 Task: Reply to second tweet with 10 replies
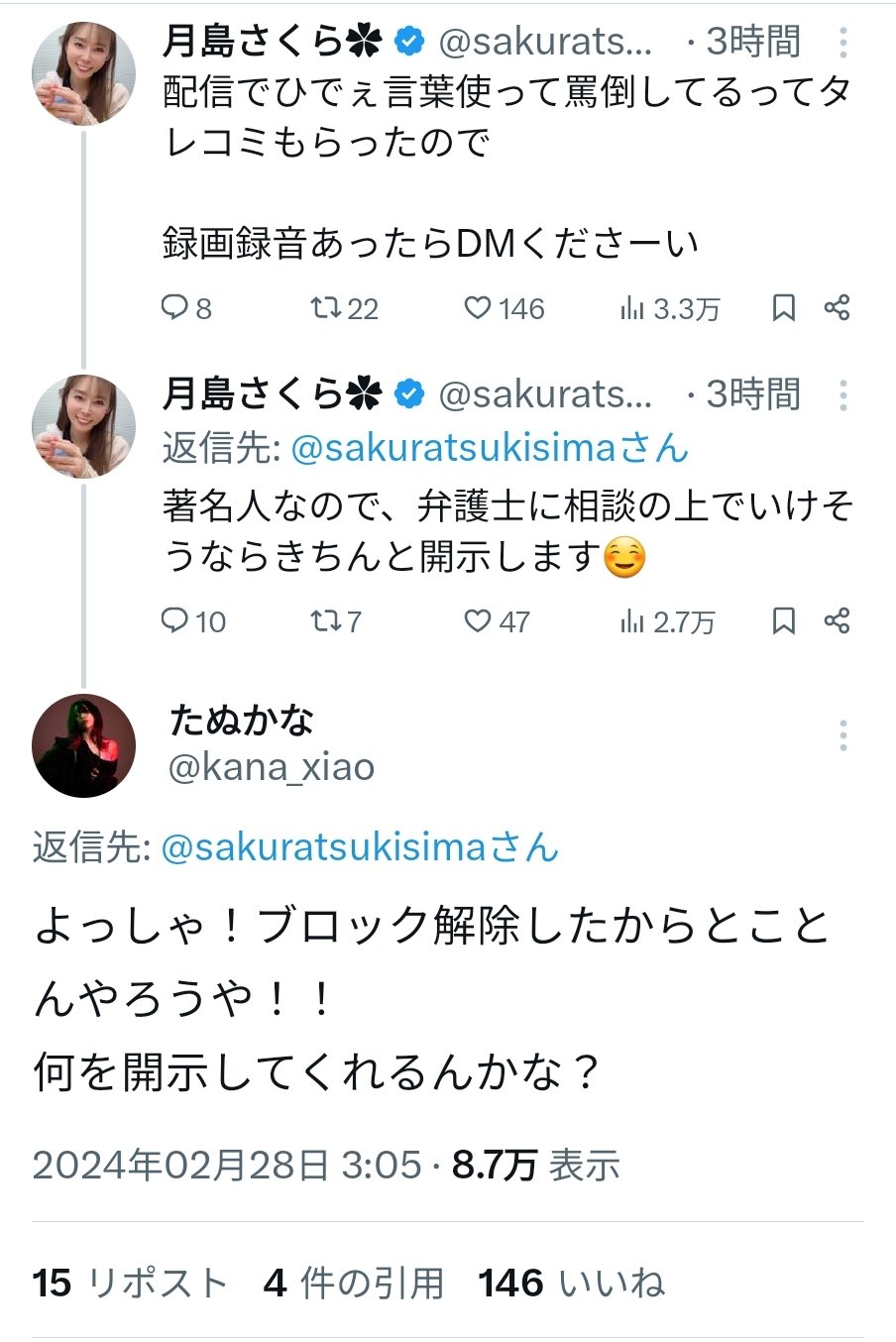click(x=174, y=620)
